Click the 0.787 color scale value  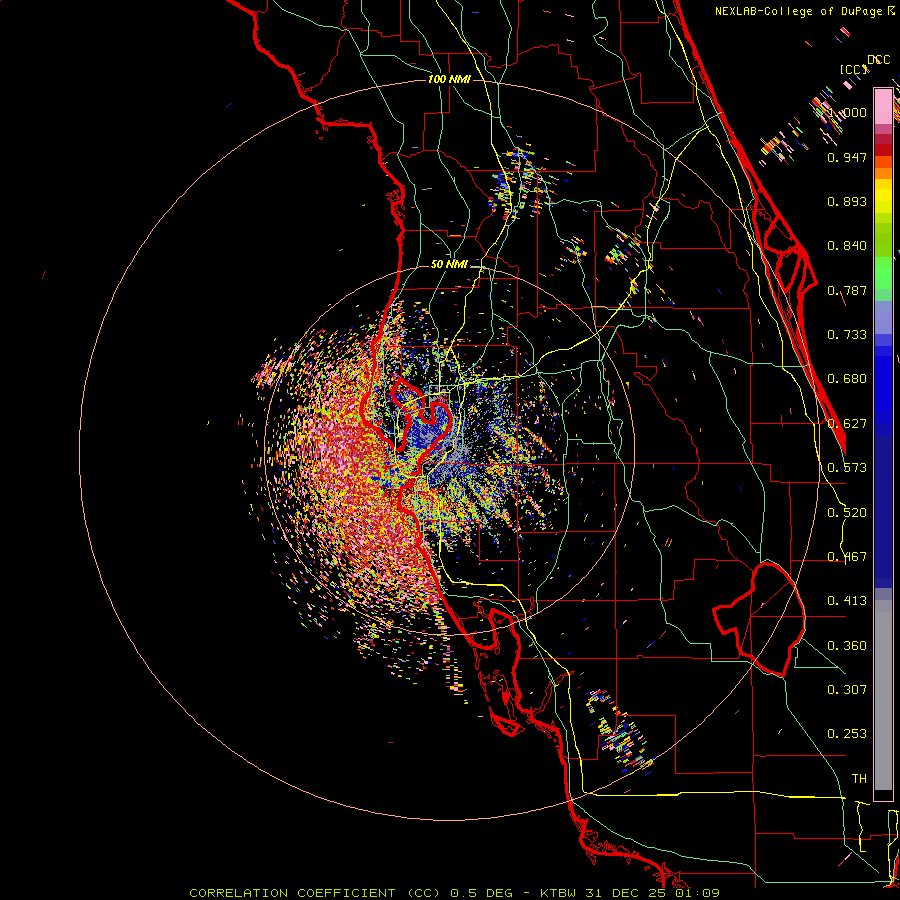847,290
